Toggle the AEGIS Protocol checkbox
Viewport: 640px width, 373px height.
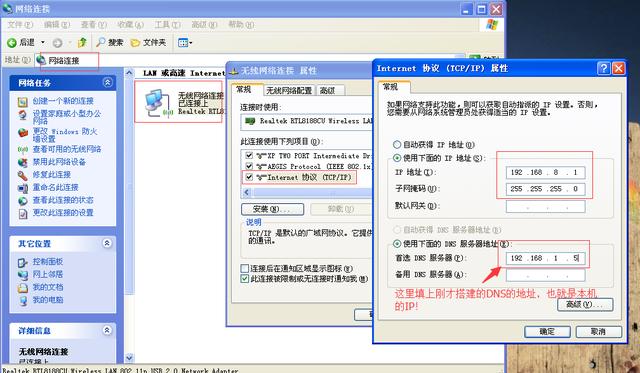click(249, 166)
